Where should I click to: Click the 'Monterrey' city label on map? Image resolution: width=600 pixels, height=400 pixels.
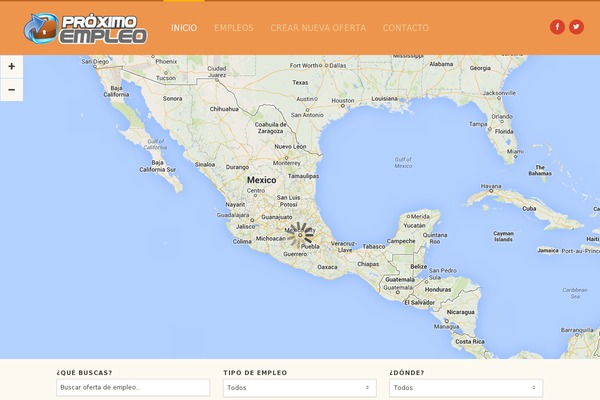click(x=287, y=163)
